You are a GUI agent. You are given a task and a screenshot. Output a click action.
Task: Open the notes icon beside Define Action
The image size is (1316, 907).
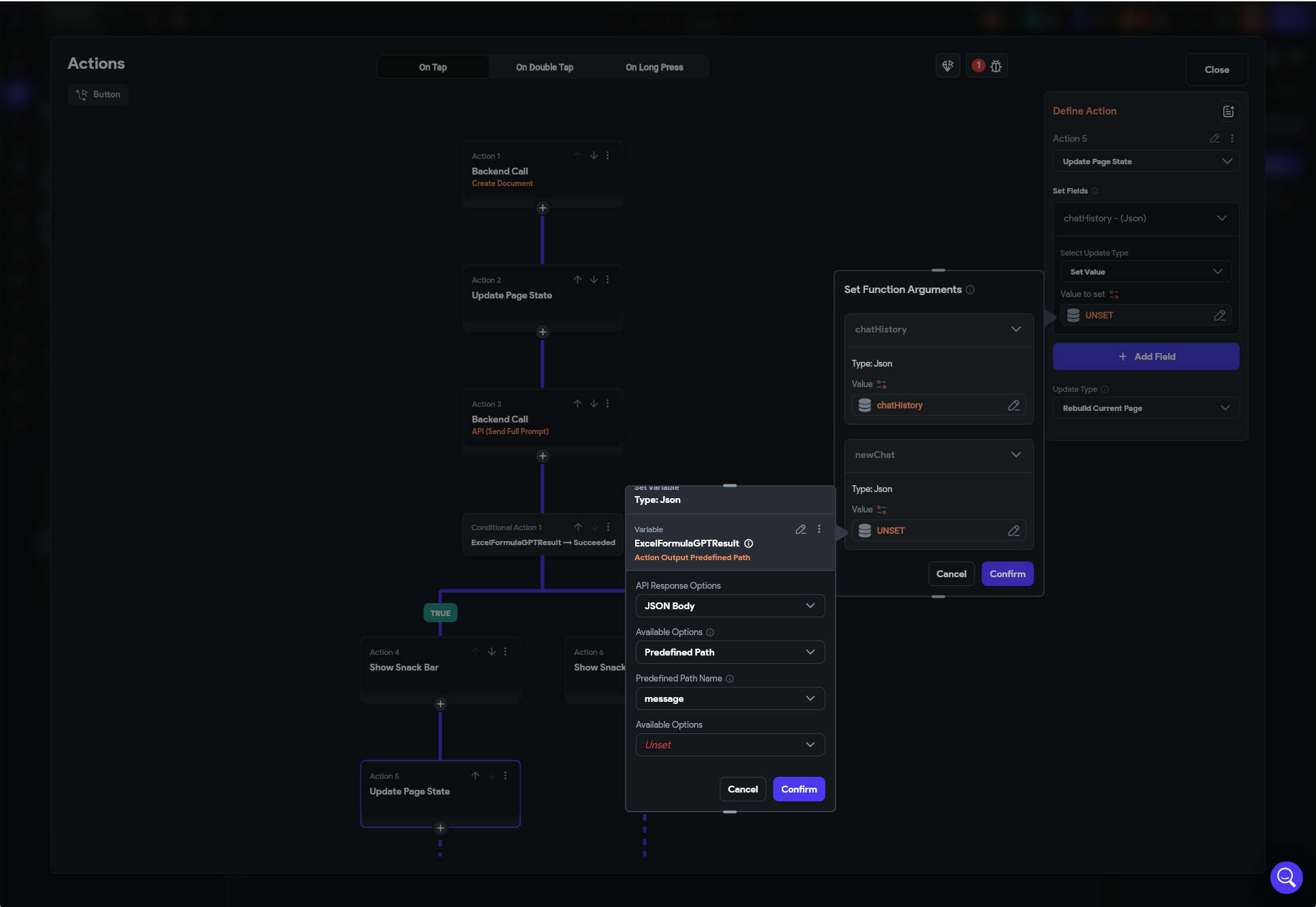1228,111
